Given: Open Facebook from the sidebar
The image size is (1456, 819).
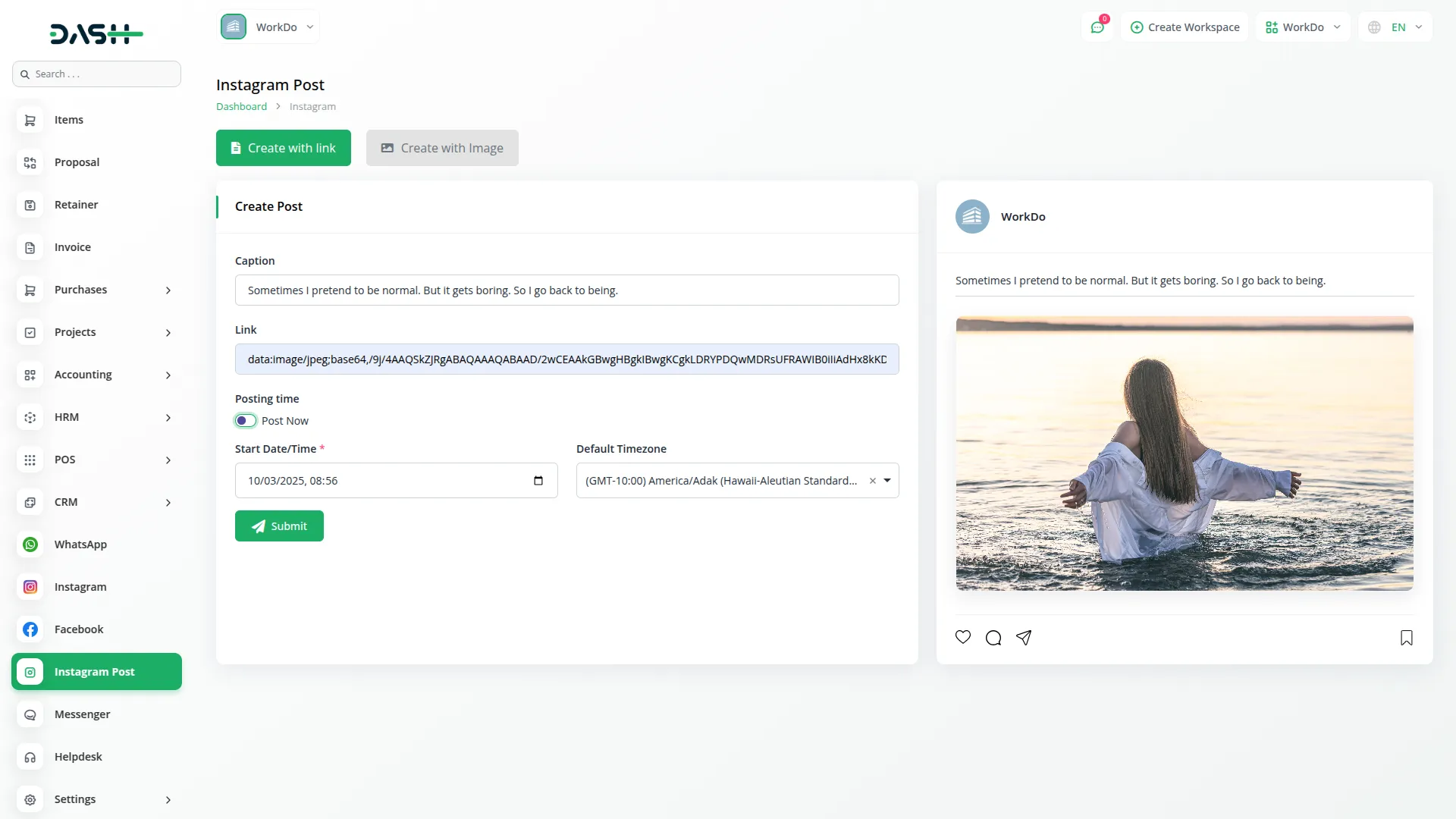Looking at the screenshot, I should [x=79, y=629].
